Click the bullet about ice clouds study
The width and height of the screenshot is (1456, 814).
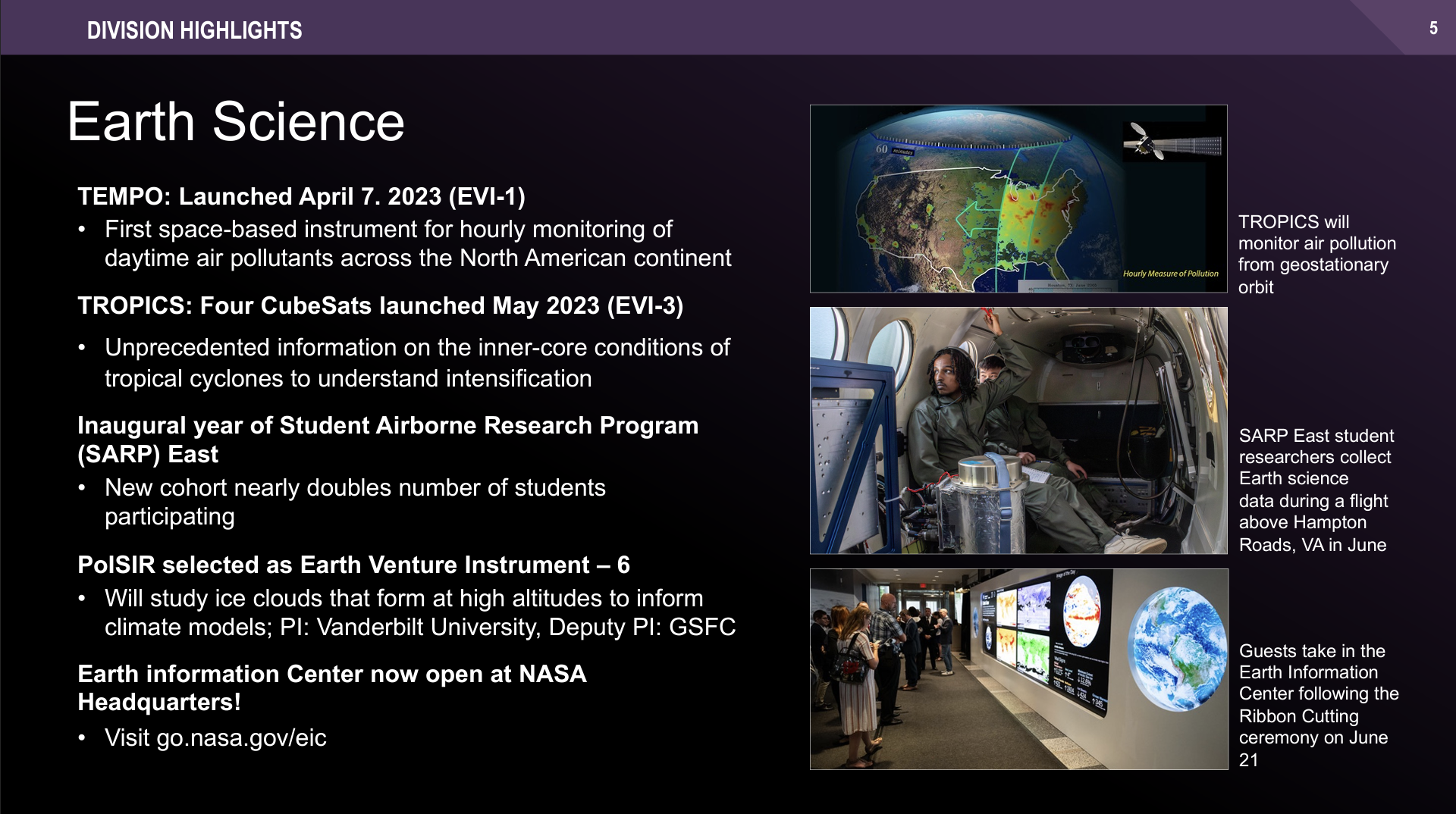[x=420, y=612]
